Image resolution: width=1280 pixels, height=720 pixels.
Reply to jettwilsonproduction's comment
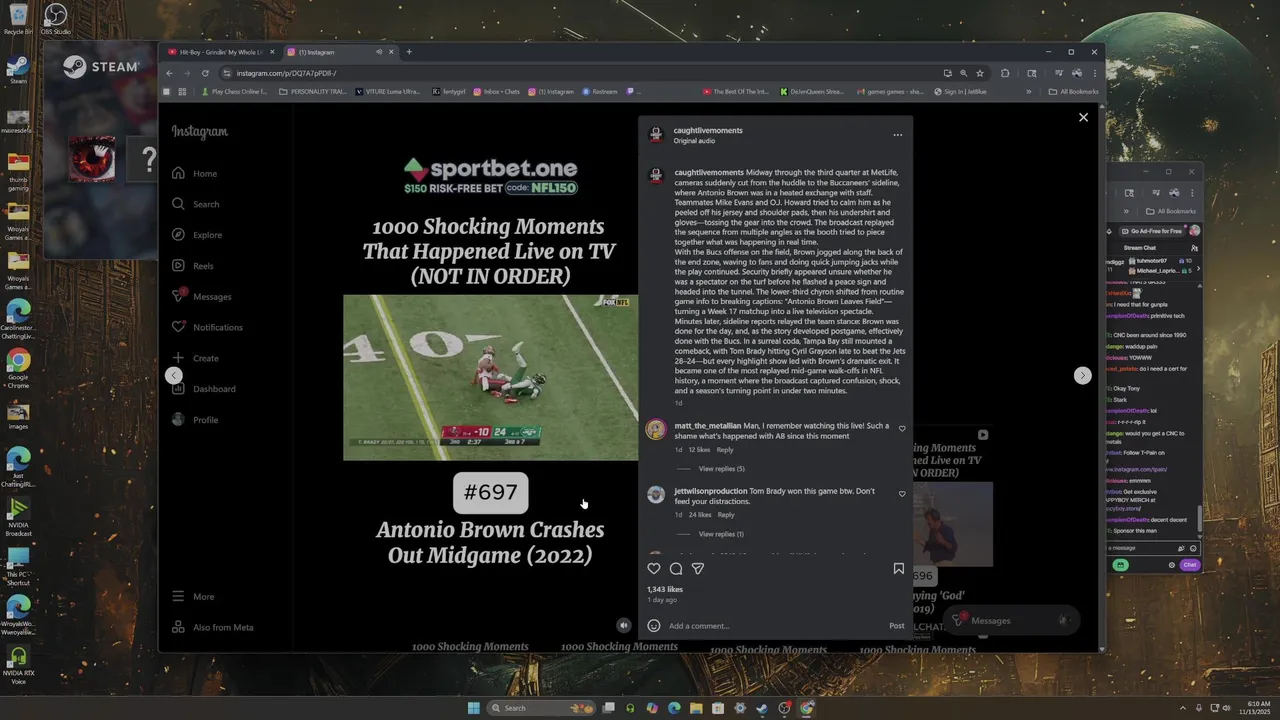[726, 515]
